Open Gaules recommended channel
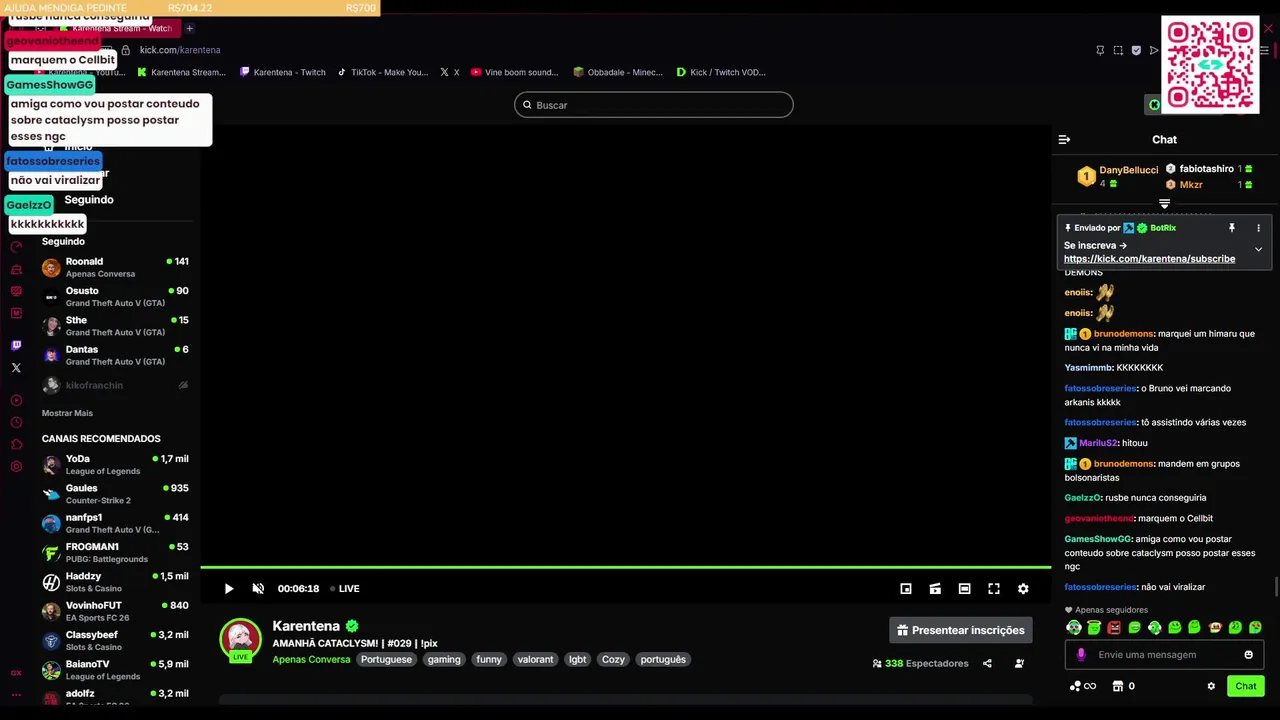1280x720 pixels. pyautogui.click(x=115, y=494)
